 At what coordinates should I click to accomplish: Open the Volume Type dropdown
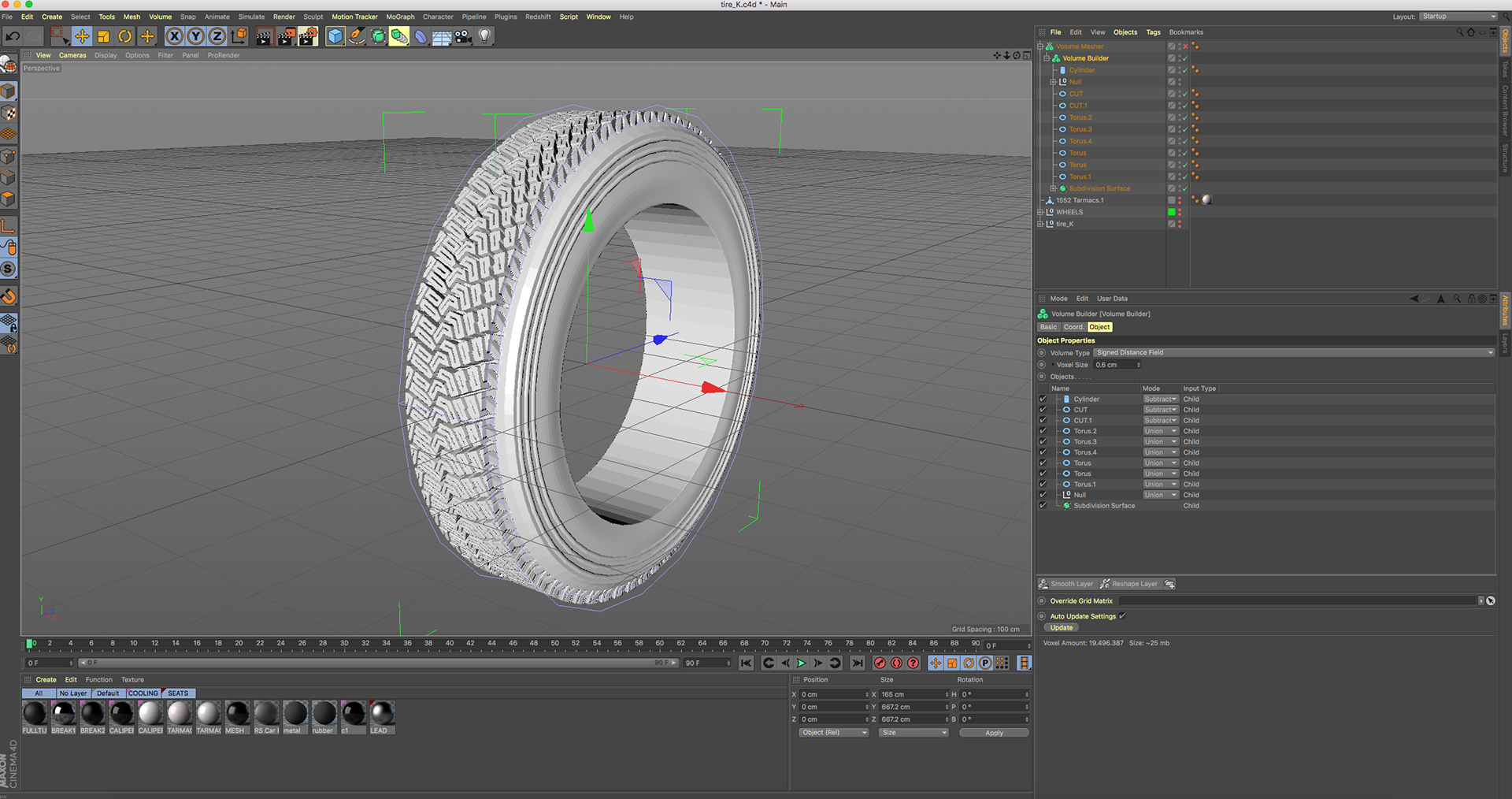pos(1294,353)
